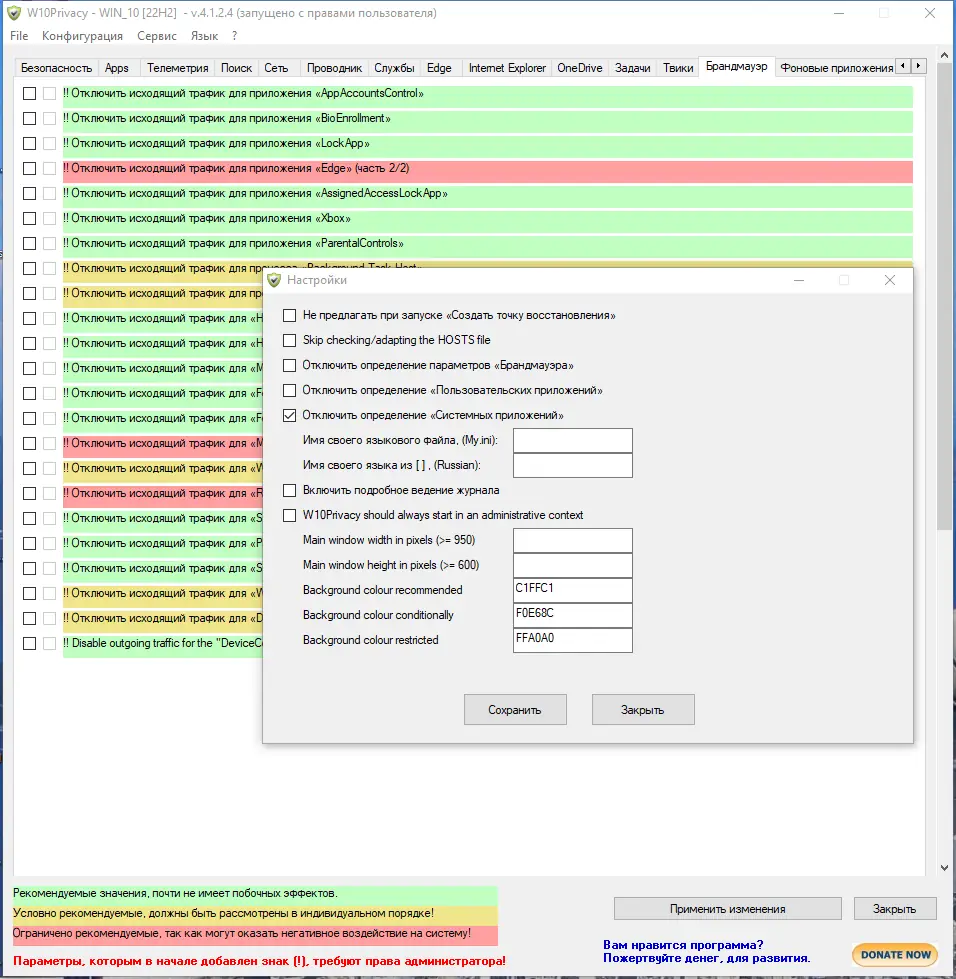Click the green 'Рекомендуемые значения' legend text

pyautogui.click(x=175, y=893)
